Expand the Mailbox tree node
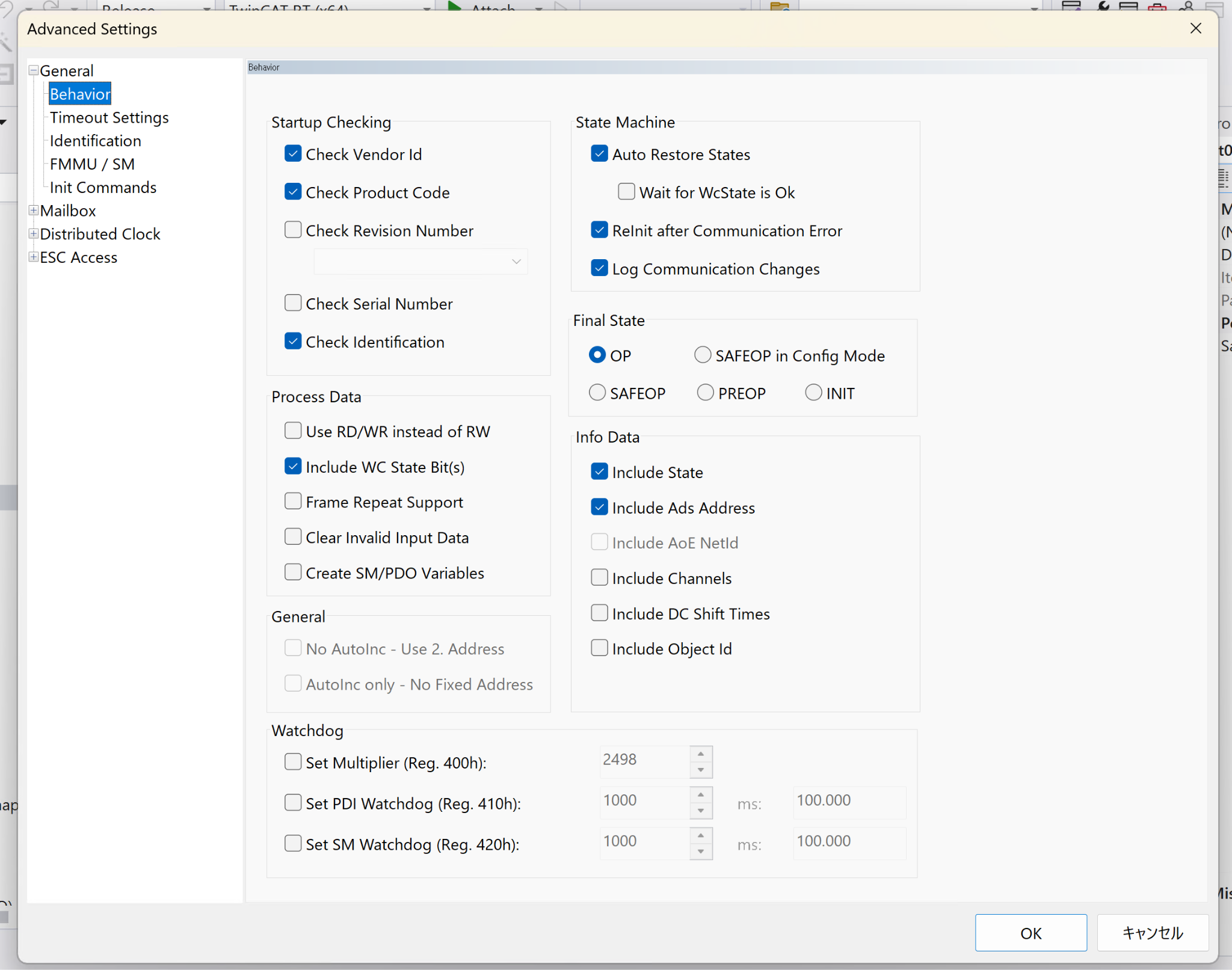 point(34,210)
